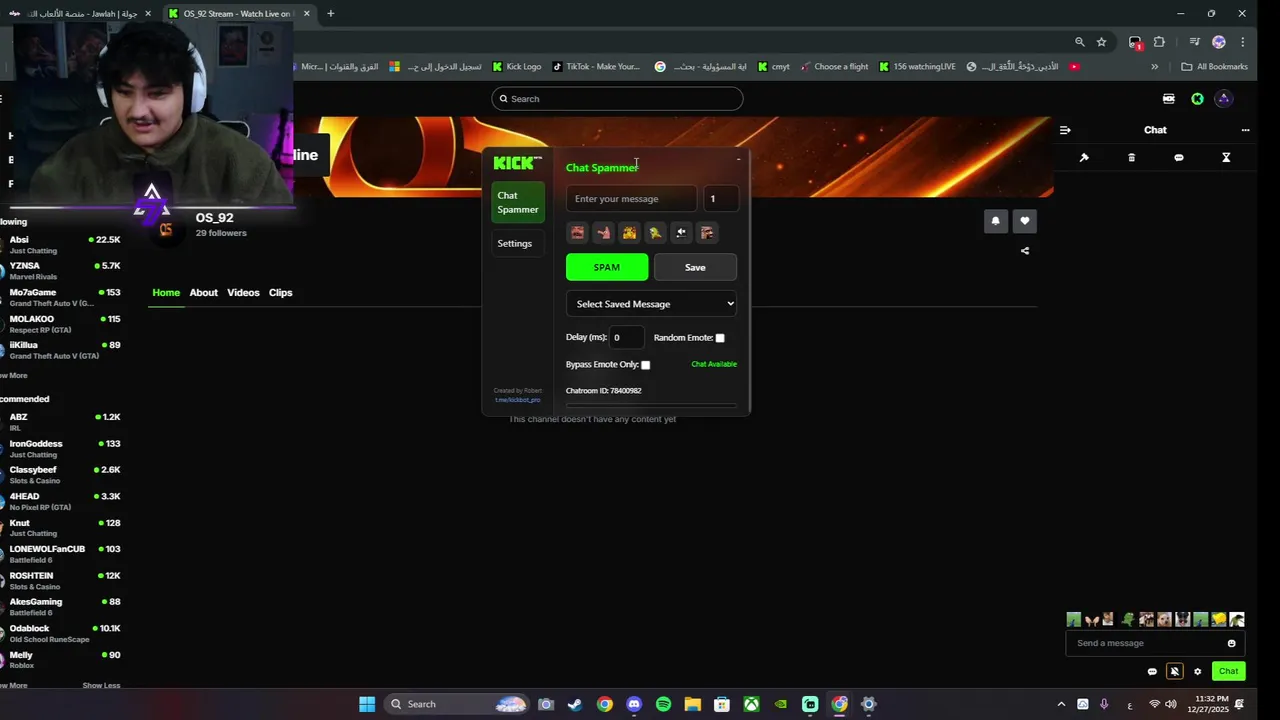Click the hourglass slow-mode icon
The image size is (1280, 720).
point(1226,158)
